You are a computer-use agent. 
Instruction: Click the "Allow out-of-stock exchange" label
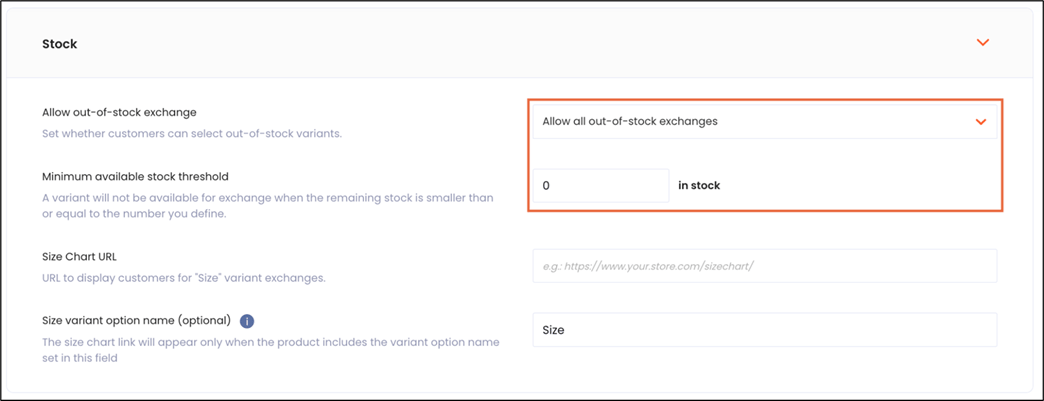(119, 112)
